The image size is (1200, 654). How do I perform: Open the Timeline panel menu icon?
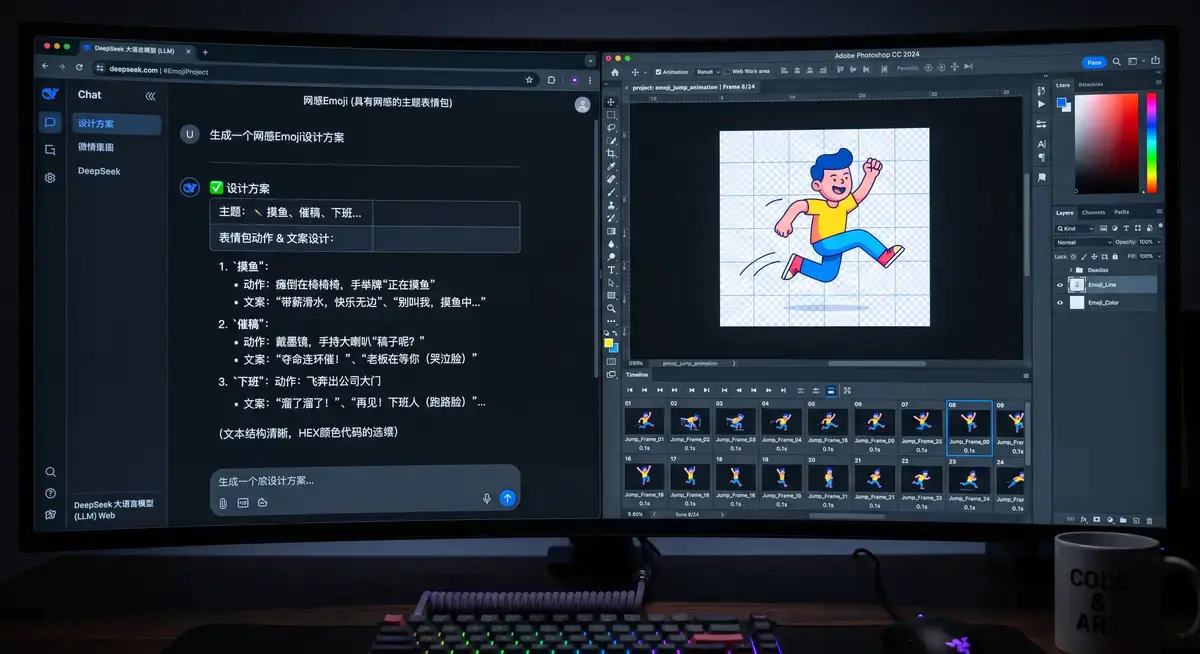coord(1026,376)
